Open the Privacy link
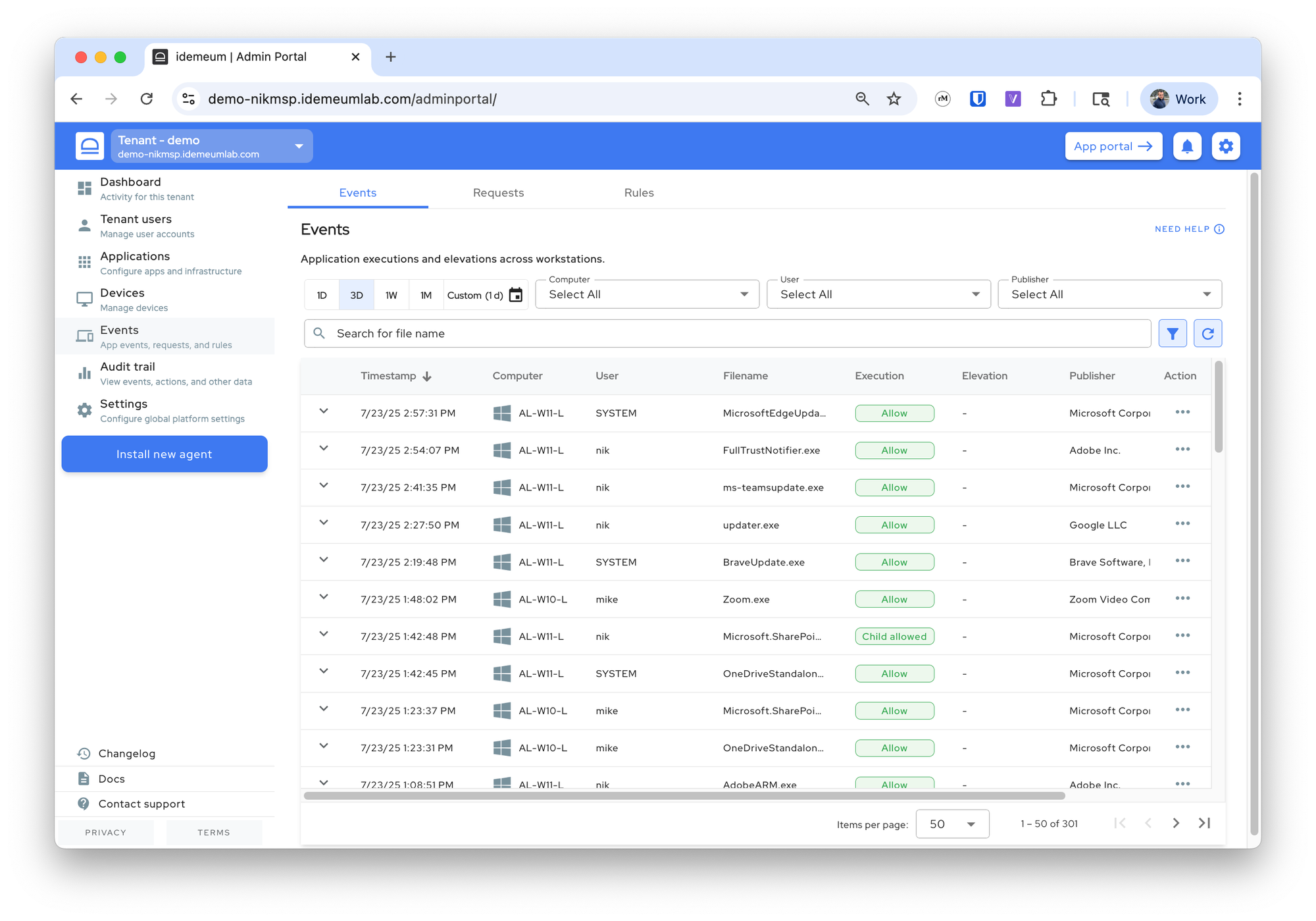The image size is (1316, 921). [105, 833]
